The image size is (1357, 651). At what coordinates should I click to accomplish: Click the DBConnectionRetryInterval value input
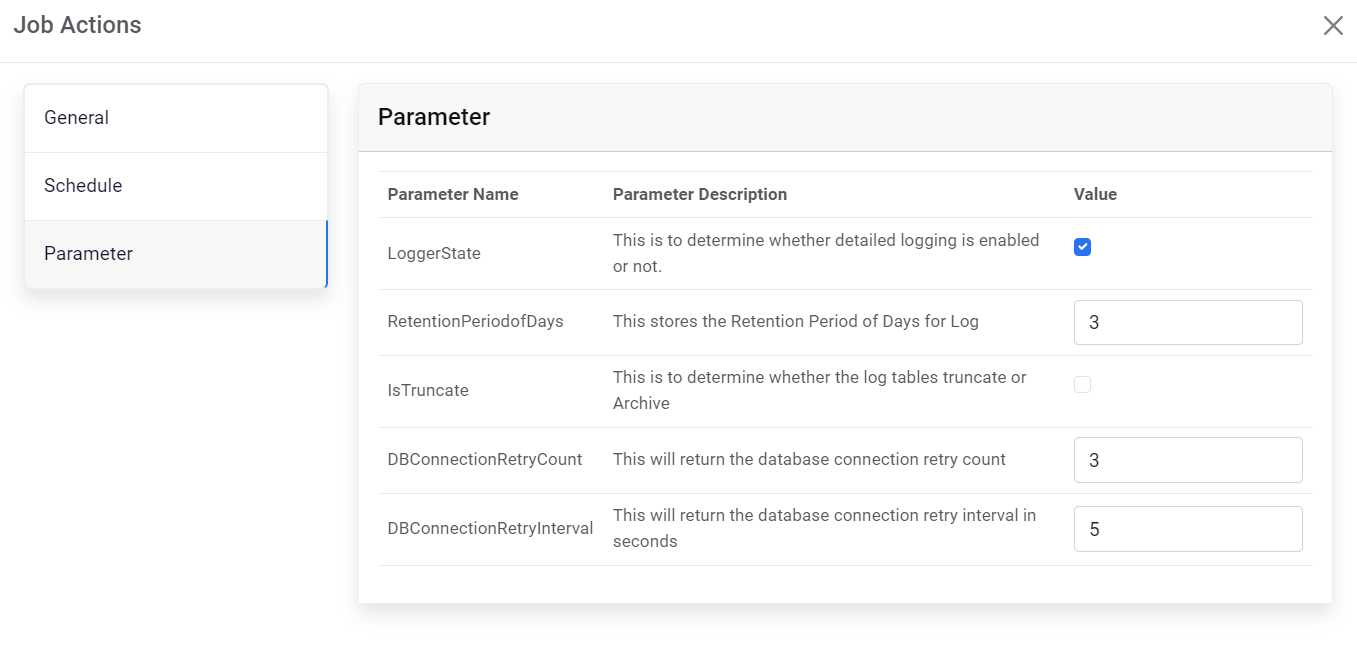[x=1187, y=529]
